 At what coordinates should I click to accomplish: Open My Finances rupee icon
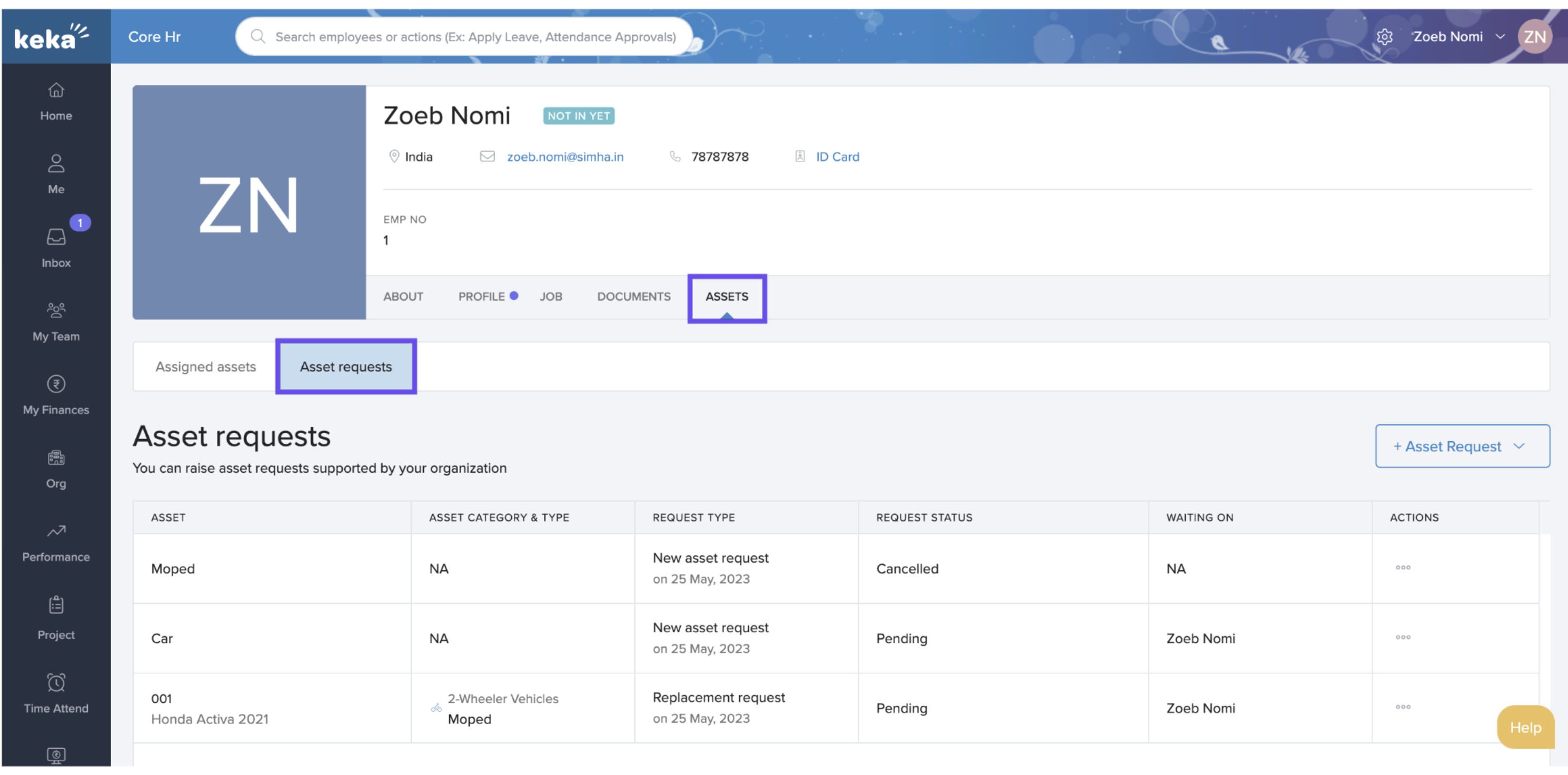click(56, 395)
